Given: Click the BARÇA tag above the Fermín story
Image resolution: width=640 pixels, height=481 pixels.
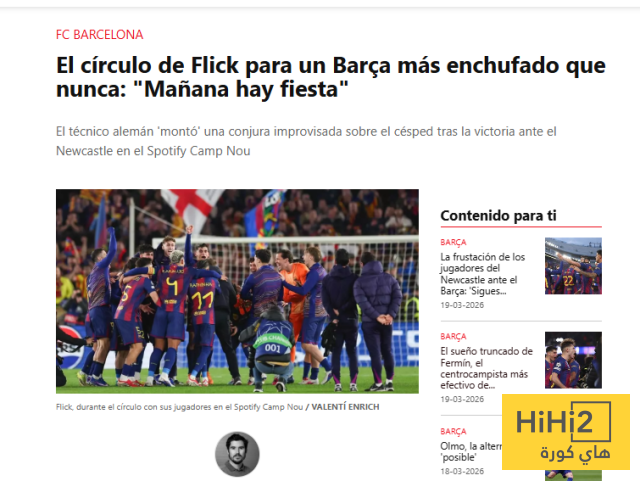Looking at the screenshot, I should 453,336.
